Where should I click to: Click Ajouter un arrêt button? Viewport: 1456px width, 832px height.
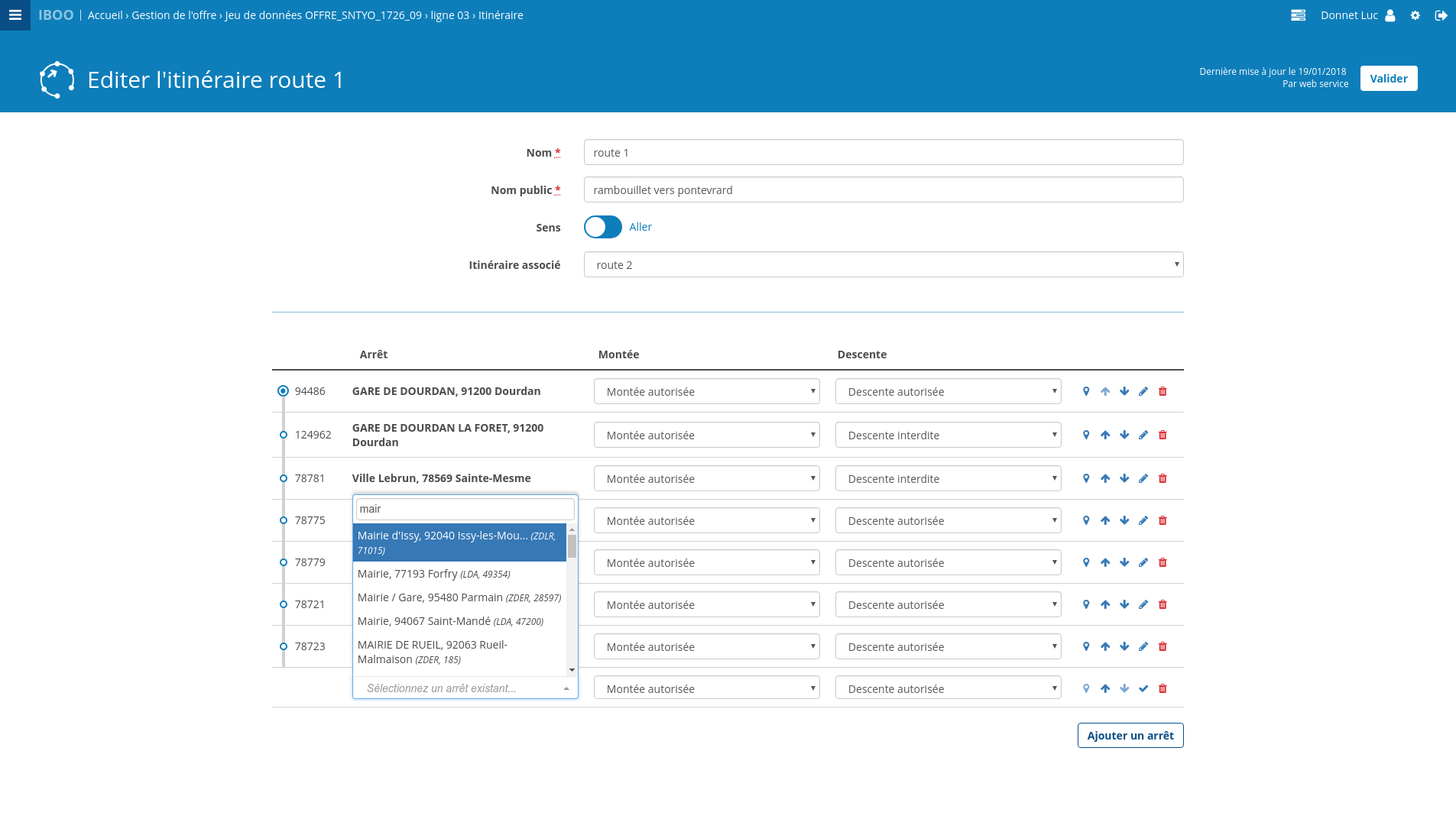pyautogui.click(x=1130, y=736)
